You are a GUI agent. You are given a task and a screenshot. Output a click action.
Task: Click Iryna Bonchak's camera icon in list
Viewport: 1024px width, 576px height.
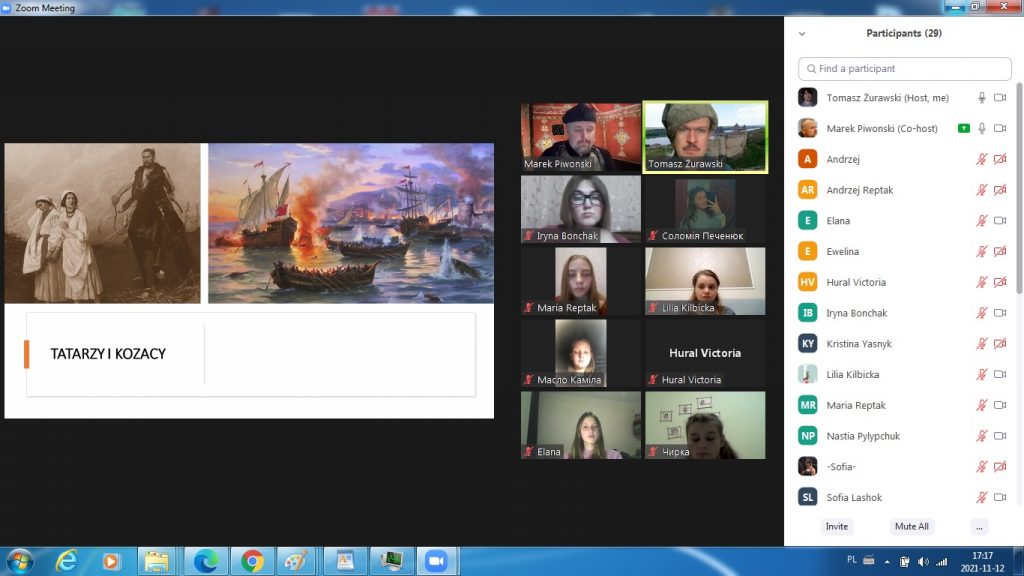click(x=999, y=313)
